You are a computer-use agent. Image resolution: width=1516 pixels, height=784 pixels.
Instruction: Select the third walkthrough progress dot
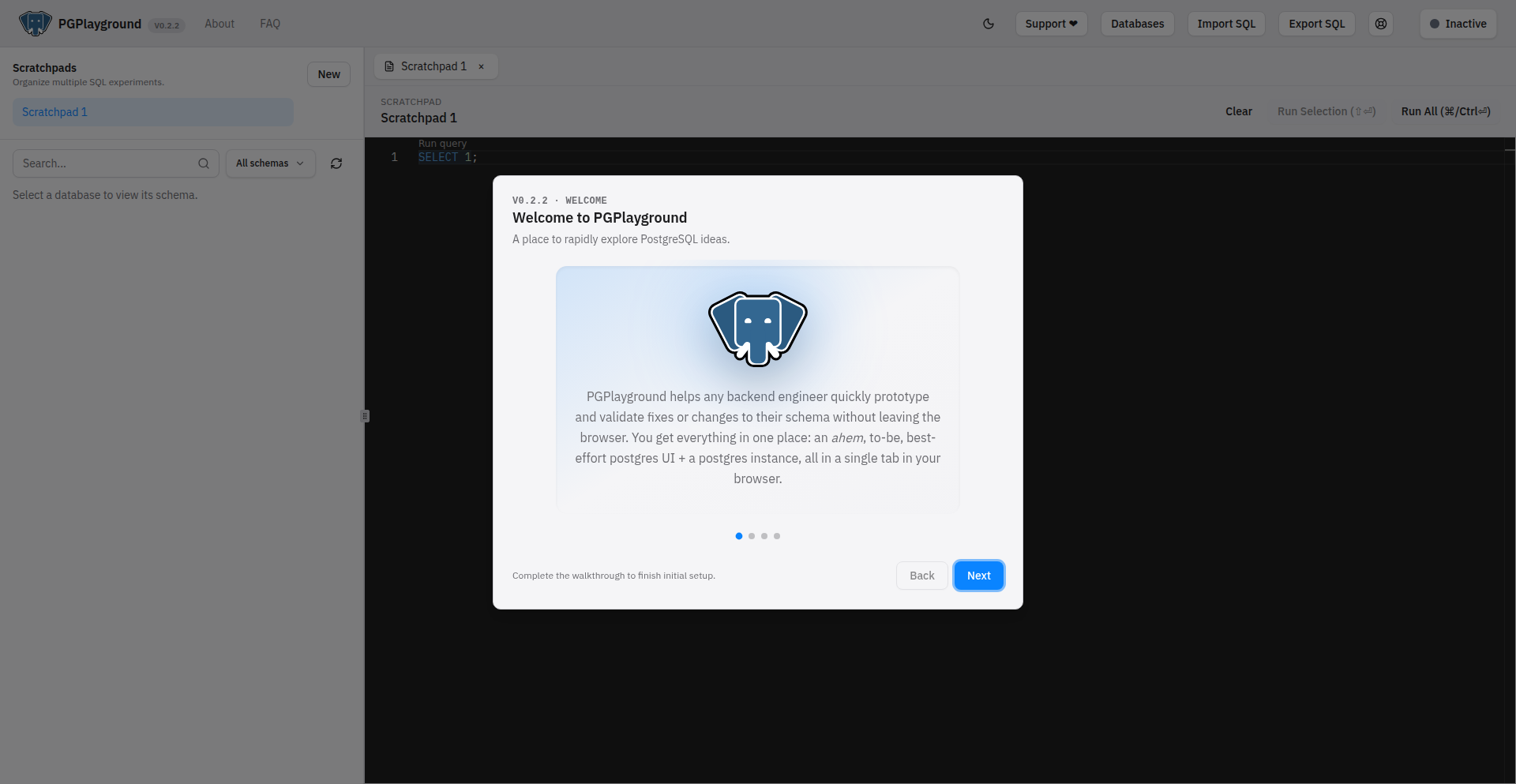tap(764, 536)
